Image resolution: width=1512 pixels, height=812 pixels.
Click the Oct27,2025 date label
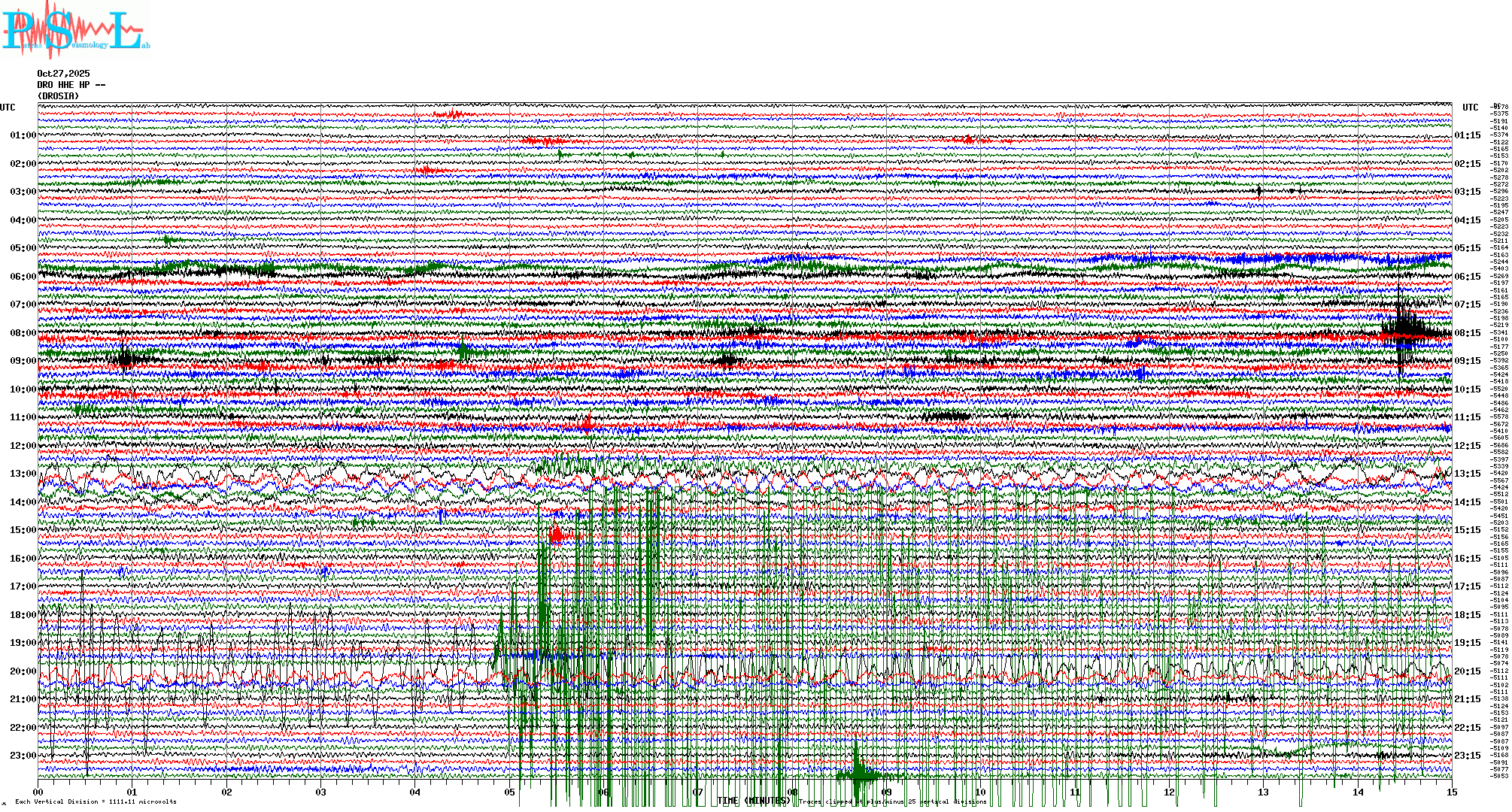tap(63, 74)
